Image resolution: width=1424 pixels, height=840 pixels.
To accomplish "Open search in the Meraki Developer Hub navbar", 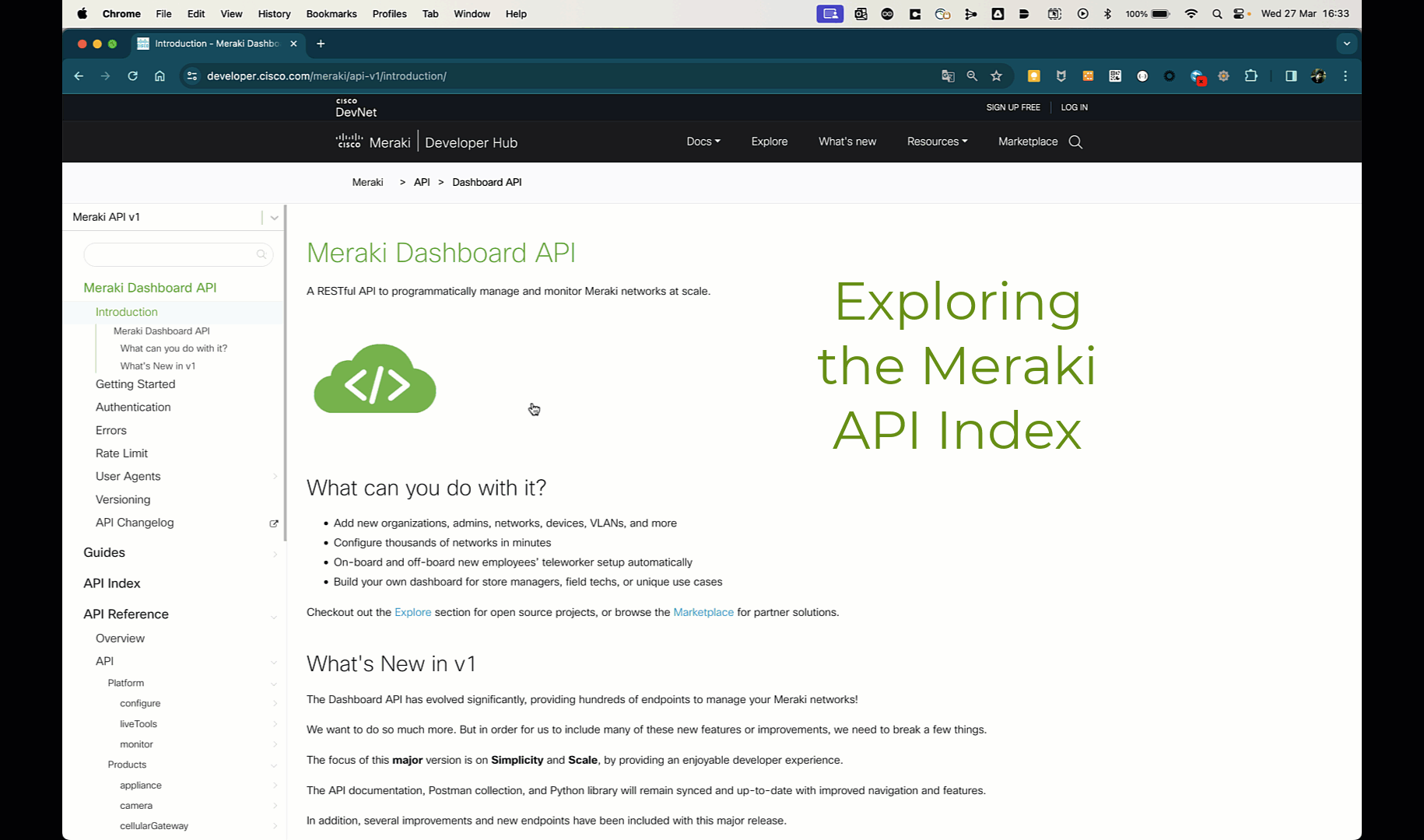I will coord(1076,142).
